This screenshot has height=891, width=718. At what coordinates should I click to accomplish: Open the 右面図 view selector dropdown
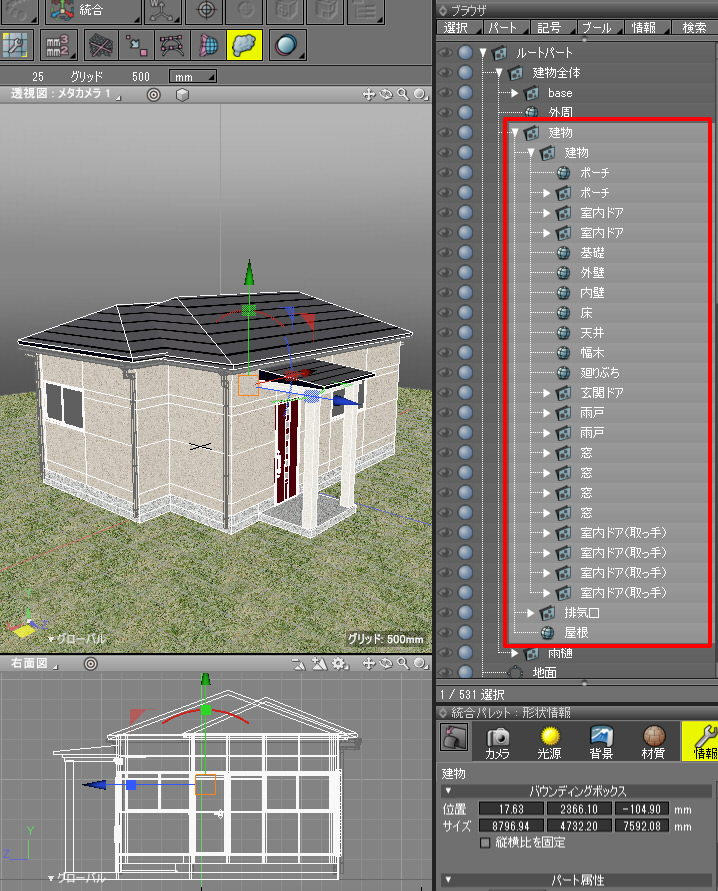click(34, 663)
